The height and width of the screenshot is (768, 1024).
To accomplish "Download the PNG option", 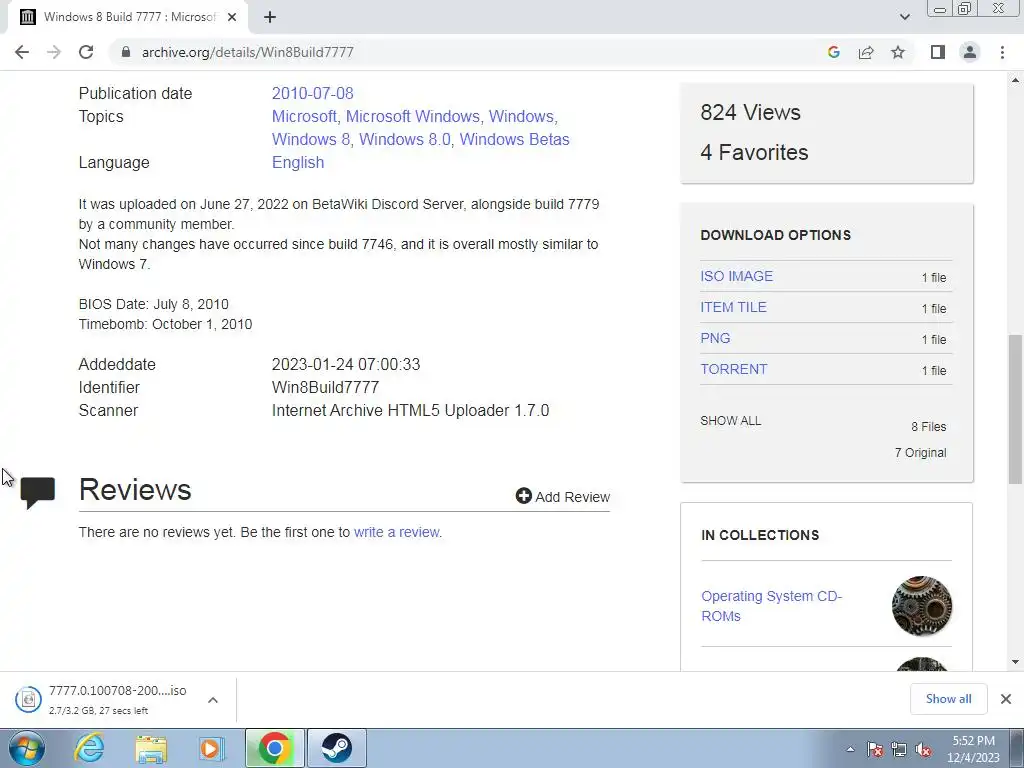I will (x=715, y=338).
